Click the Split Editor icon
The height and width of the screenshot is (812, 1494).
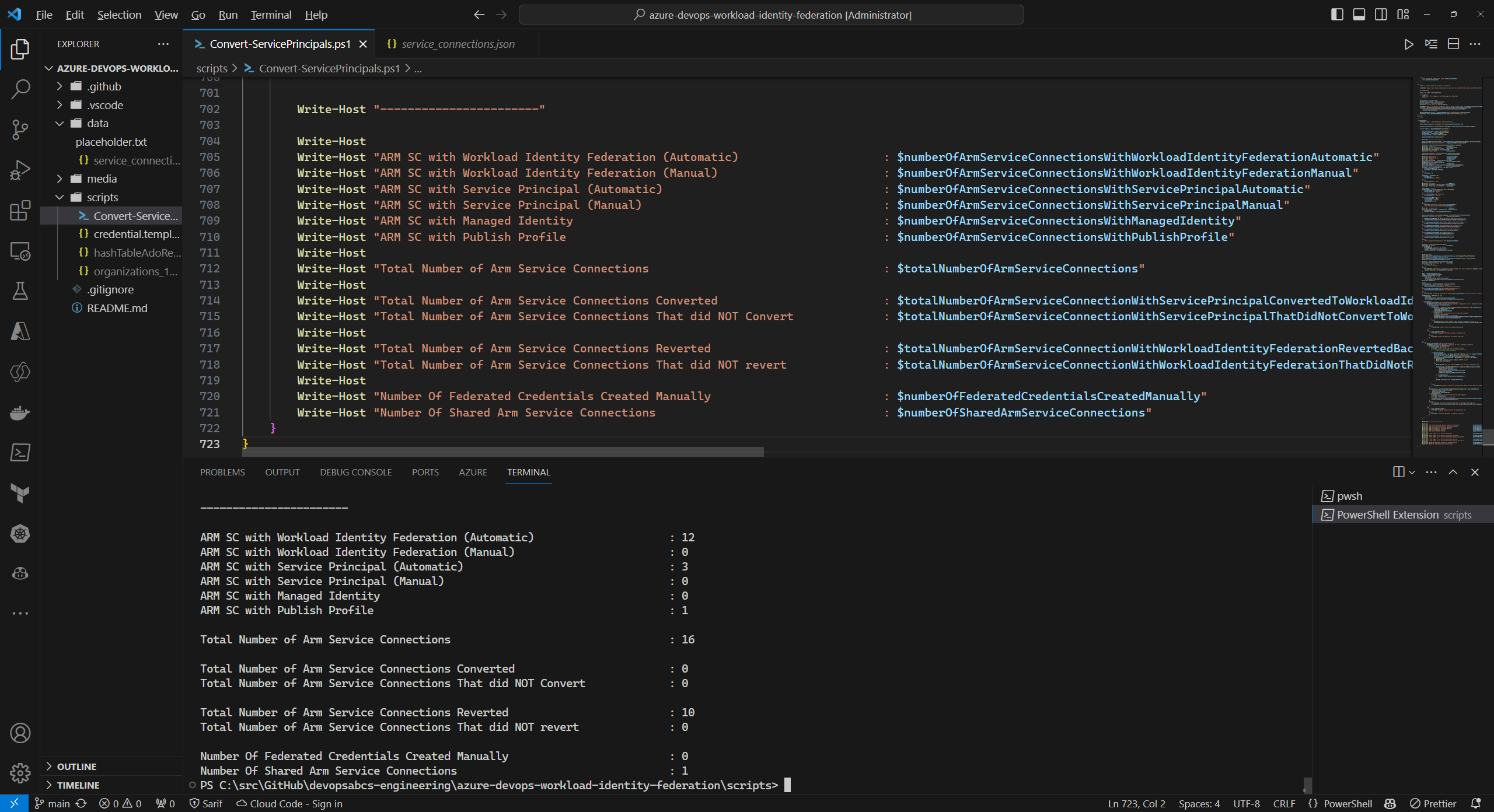1453,44
